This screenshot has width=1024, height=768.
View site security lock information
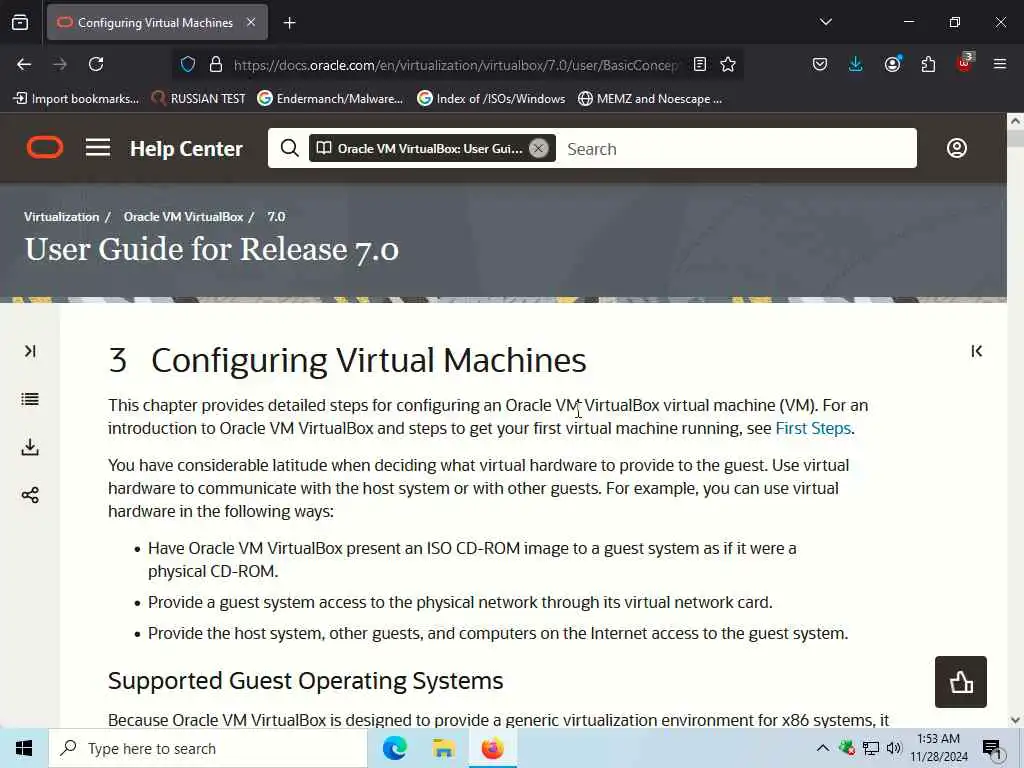coord(216,65)
